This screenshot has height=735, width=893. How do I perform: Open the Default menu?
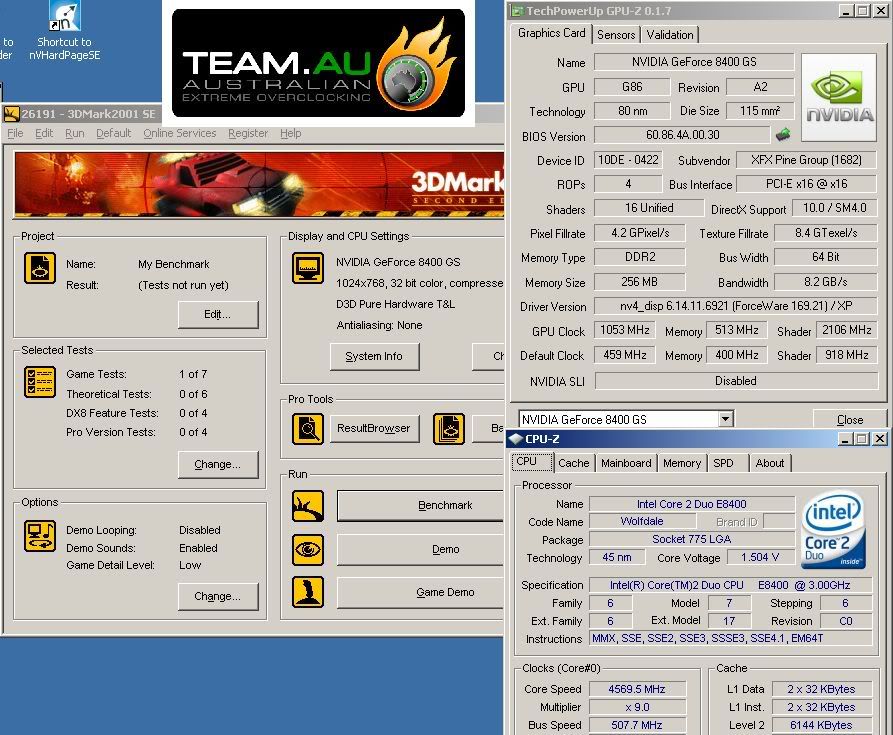coord(113,133)
